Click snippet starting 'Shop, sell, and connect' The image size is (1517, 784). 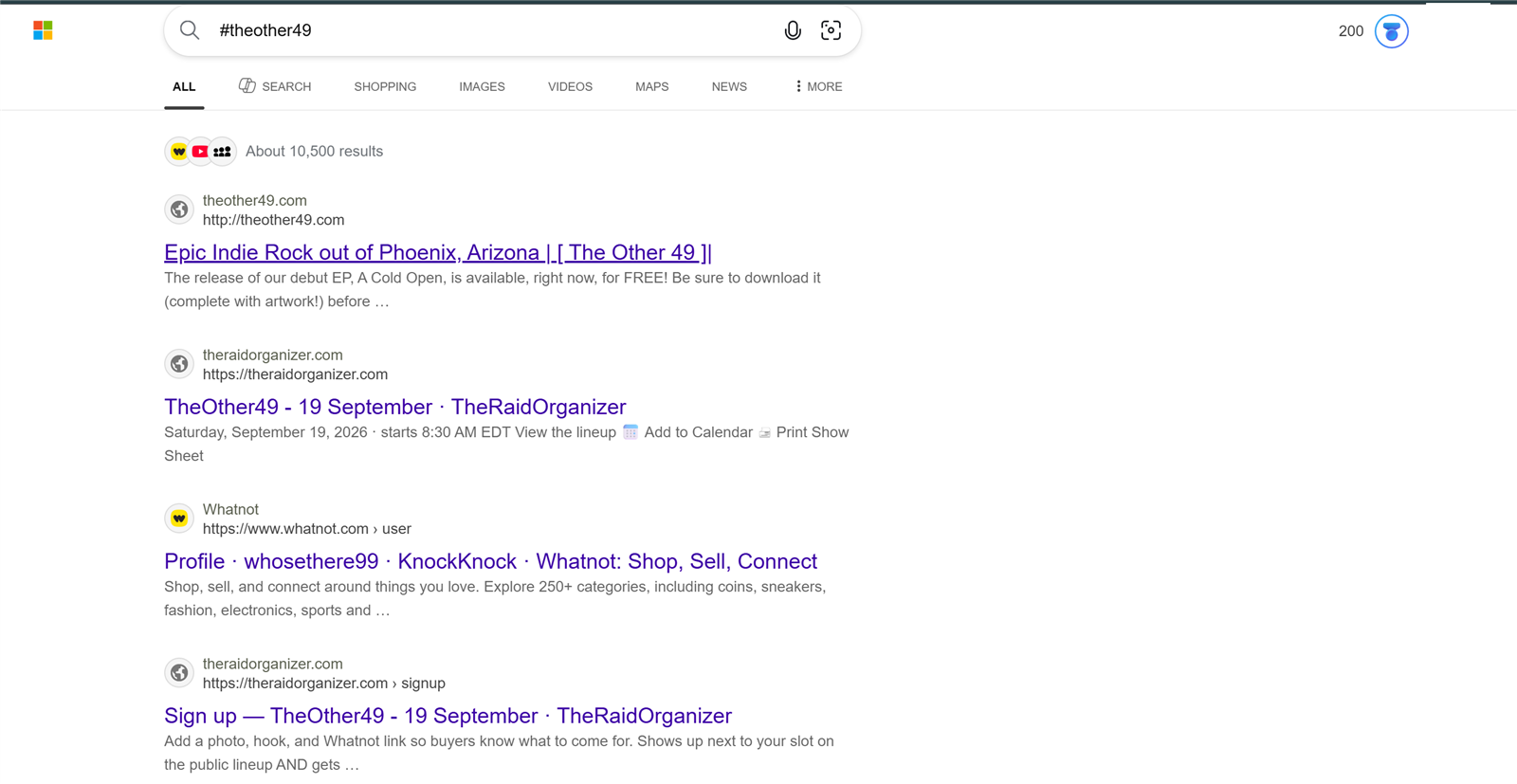pos(495,598)
